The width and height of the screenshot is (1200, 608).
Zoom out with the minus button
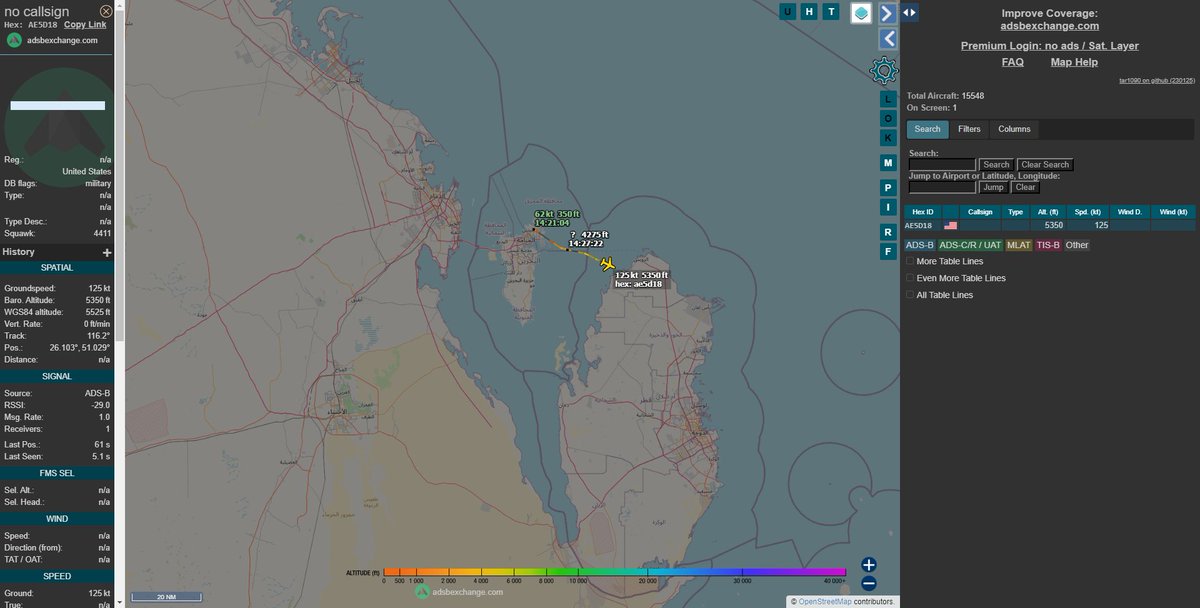tap(869, 584)
